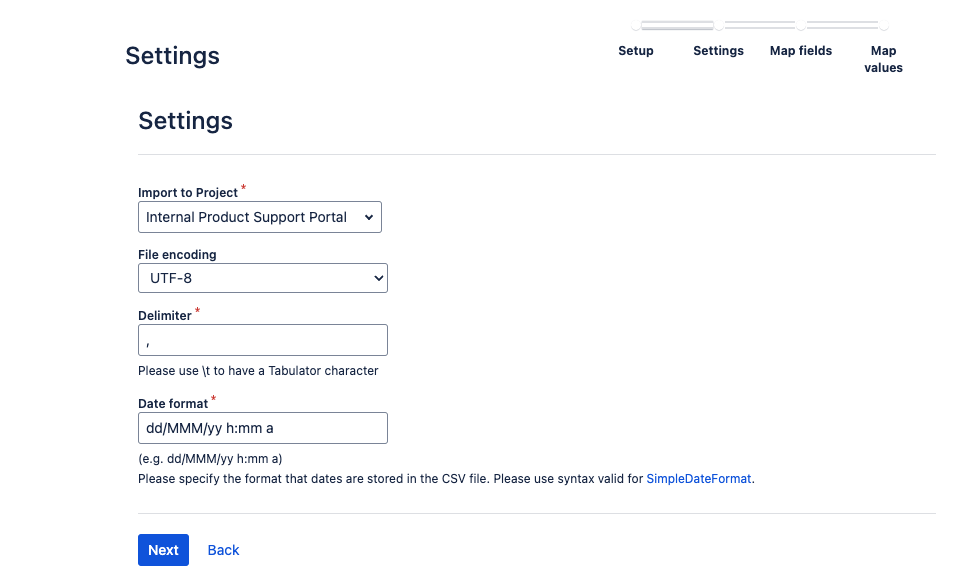Click the Internal Product Support Portal project selector

pos(259,217)
